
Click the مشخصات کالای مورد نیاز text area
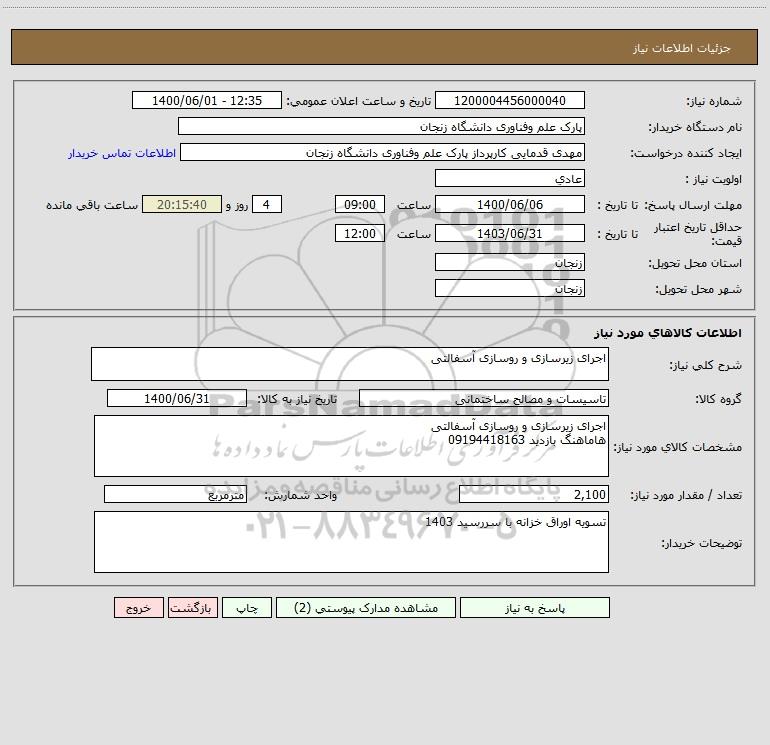(351, 446)
